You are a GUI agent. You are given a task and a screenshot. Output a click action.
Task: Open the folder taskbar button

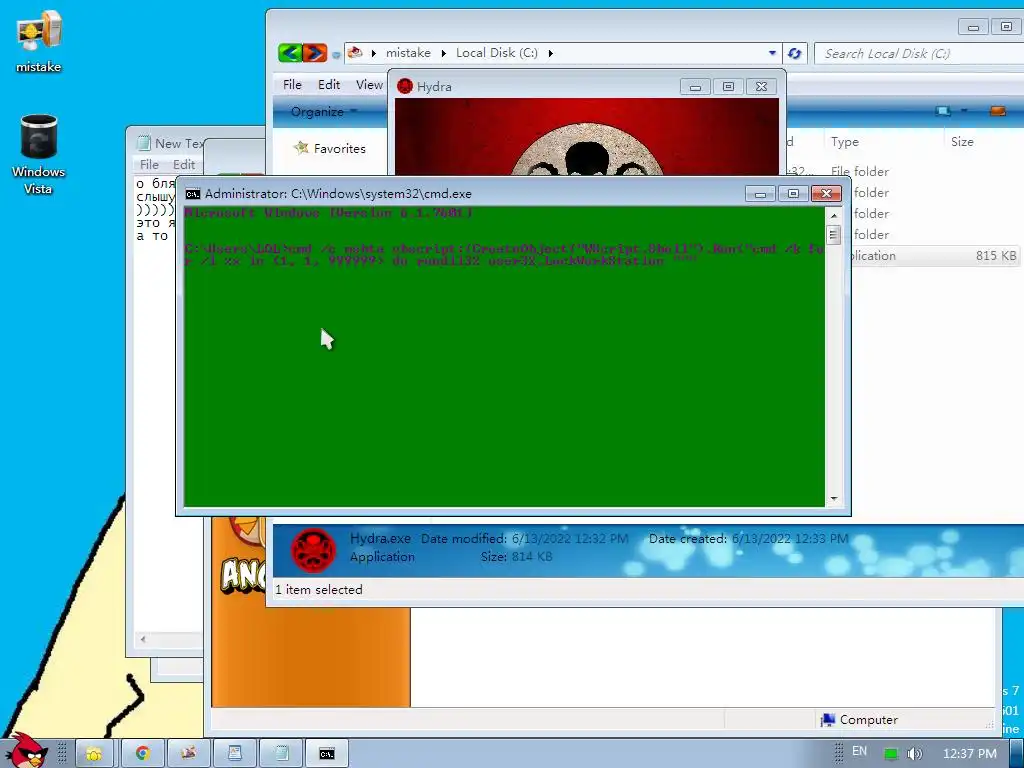click(x=93, y=754)
